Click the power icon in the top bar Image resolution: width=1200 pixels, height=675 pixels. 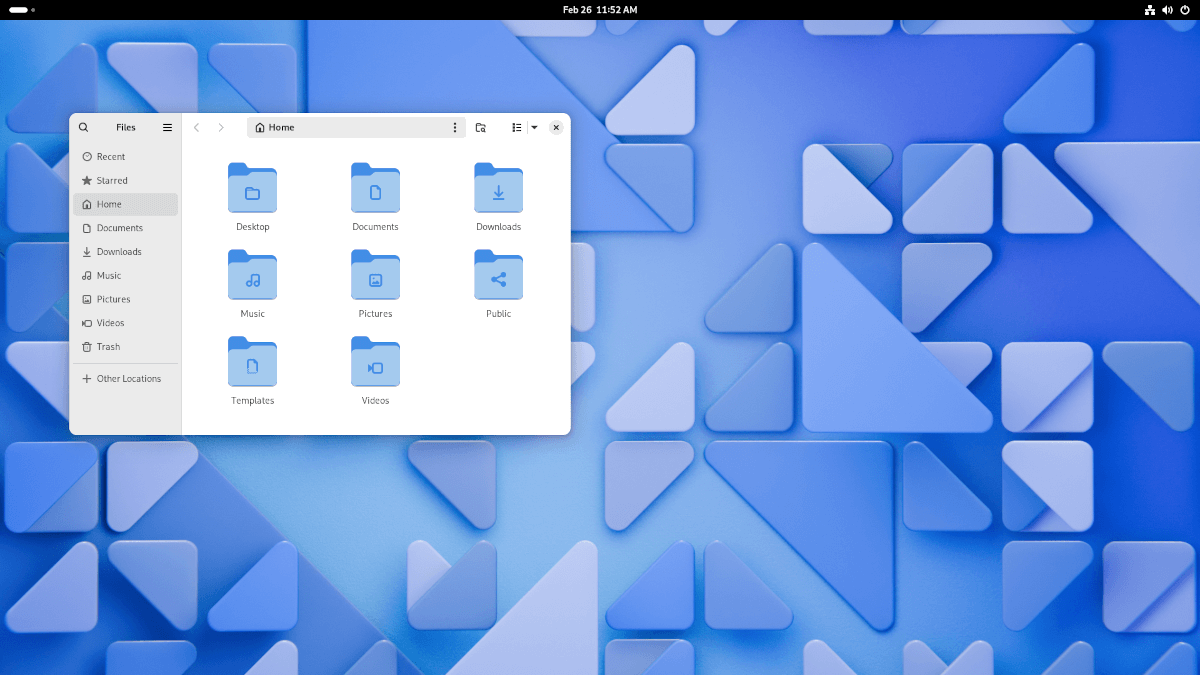pyautogui.click(x=1184, y=10)
